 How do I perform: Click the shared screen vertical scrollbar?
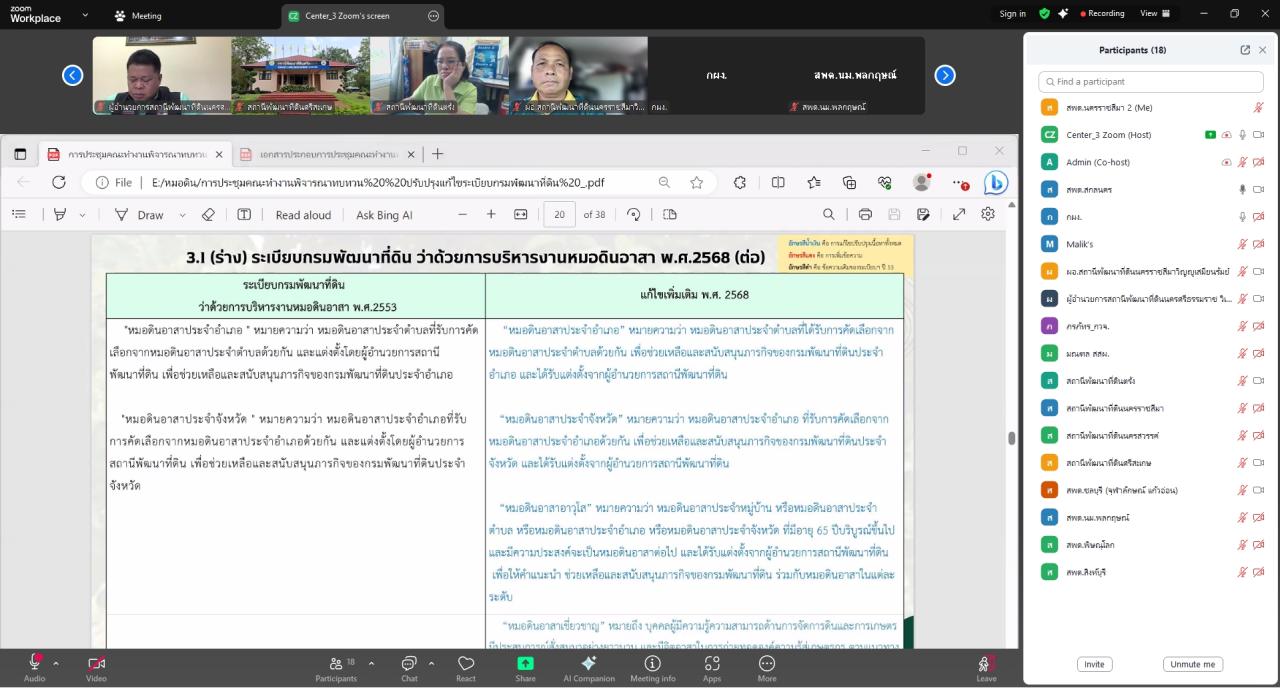(x=1011, y=438)
